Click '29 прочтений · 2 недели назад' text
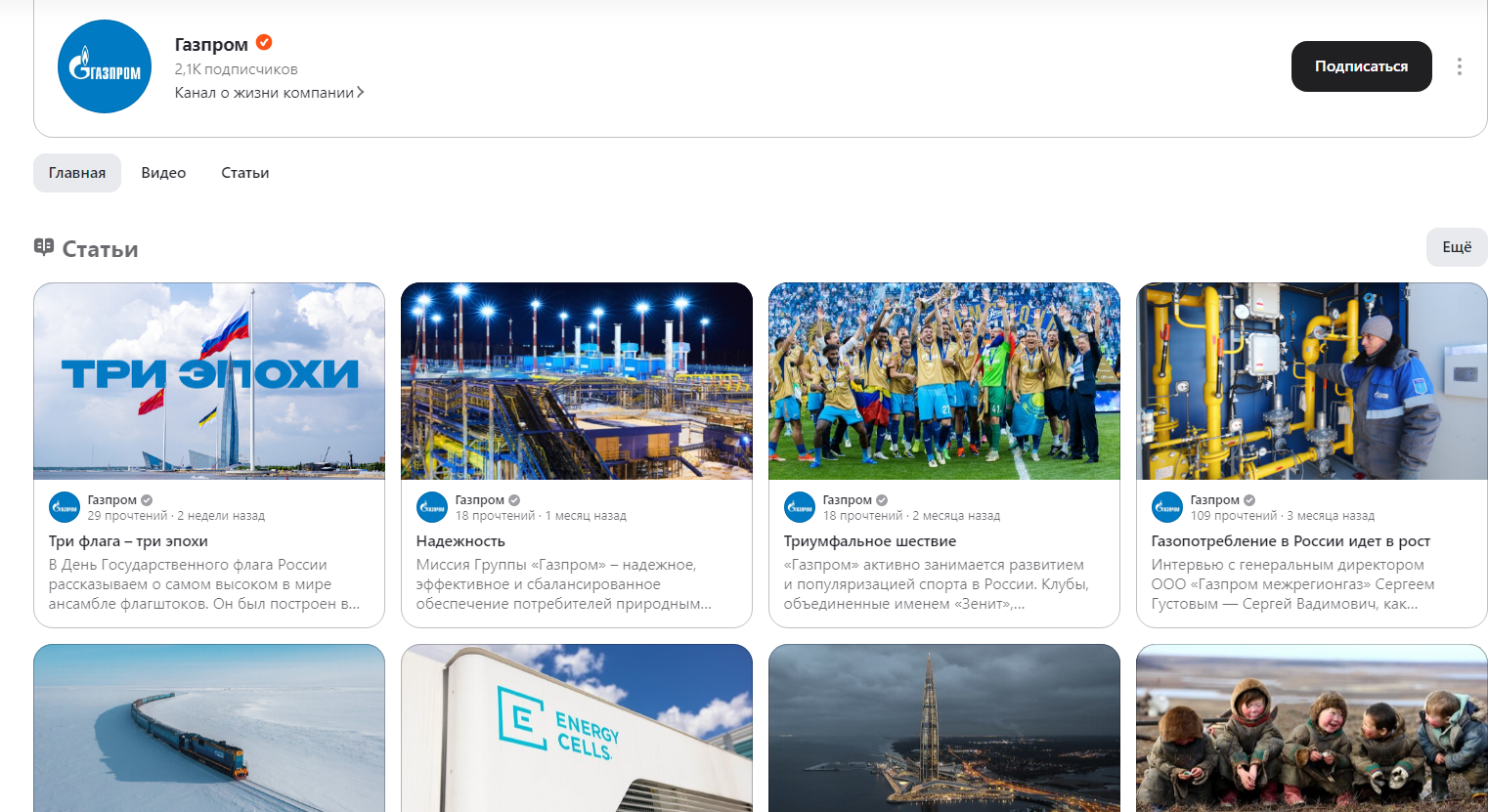The width and height of the screenshot is (1488, 812). coord(176,516)
